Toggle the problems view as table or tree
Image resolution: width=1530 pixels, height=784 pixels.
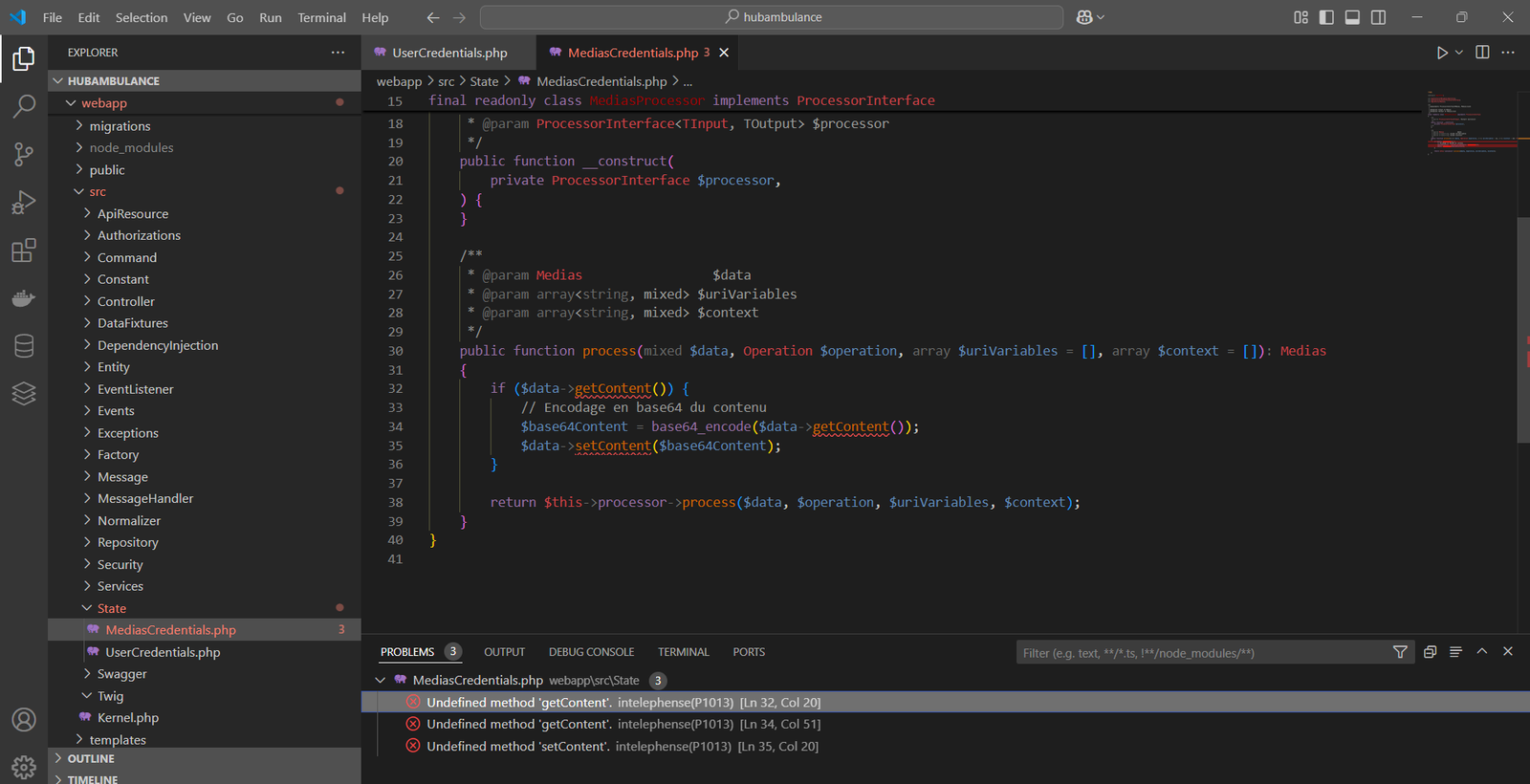point(1455,652)
